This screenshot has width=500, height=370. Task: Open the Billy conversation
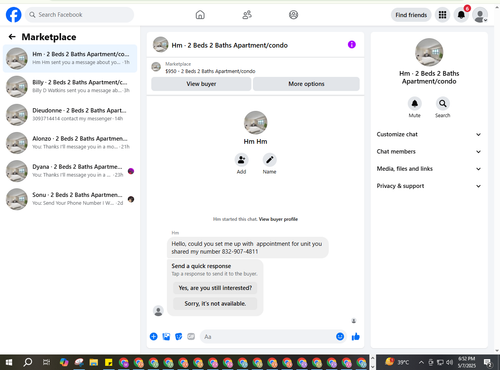70,86
